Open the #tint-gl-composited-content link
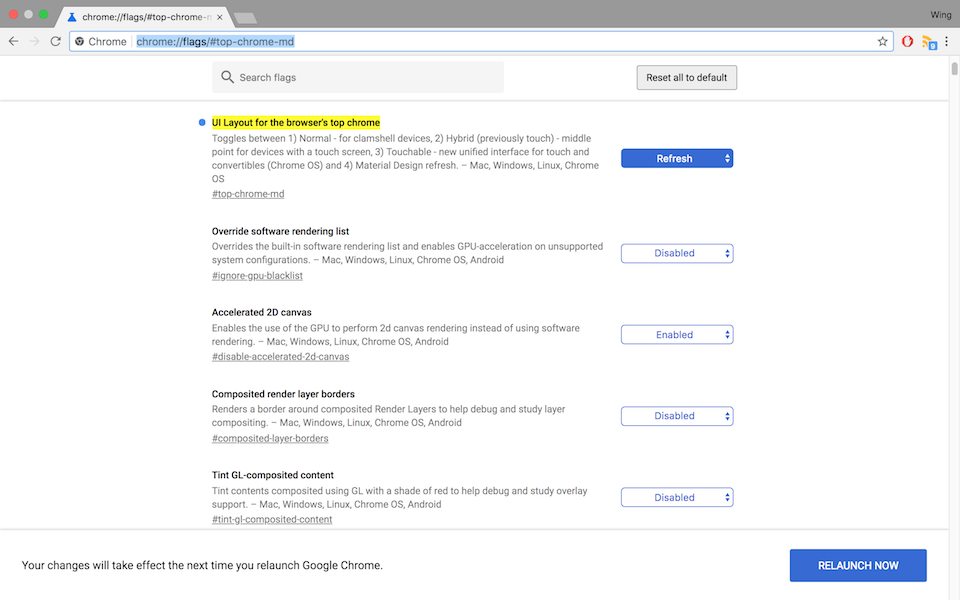The height and width of the screenshot is (600, 960). [x=272, y=520]
